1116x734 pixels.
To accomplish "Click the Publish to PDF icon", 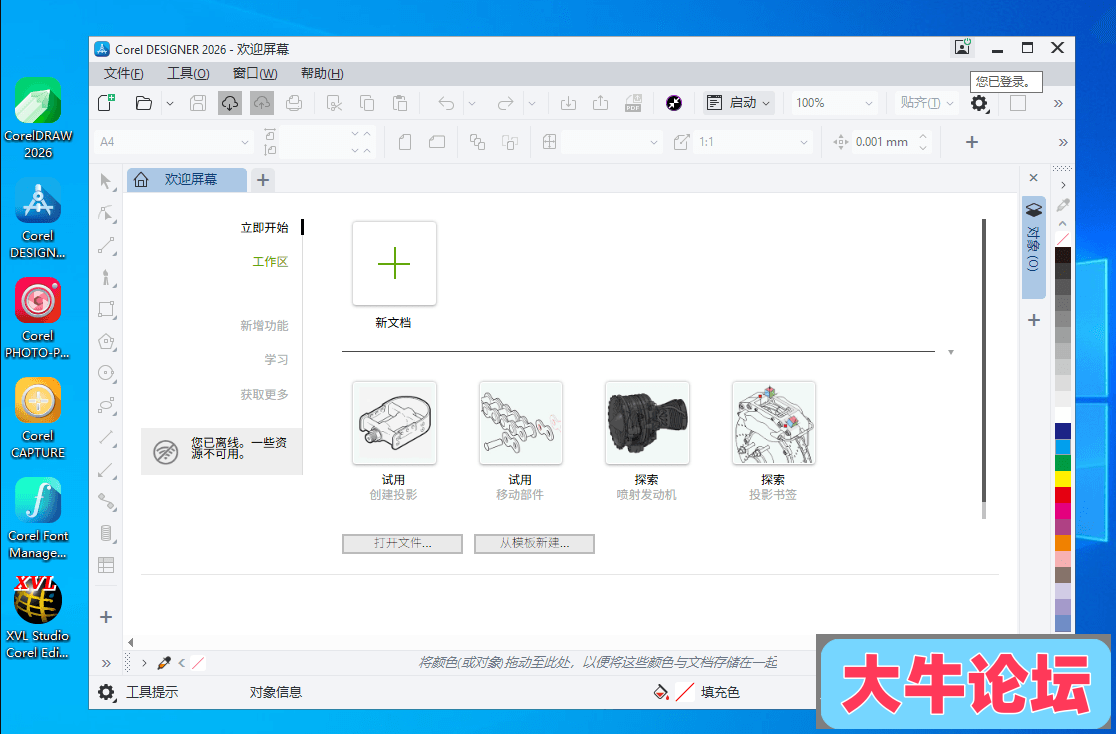I will tap(633, 103).
